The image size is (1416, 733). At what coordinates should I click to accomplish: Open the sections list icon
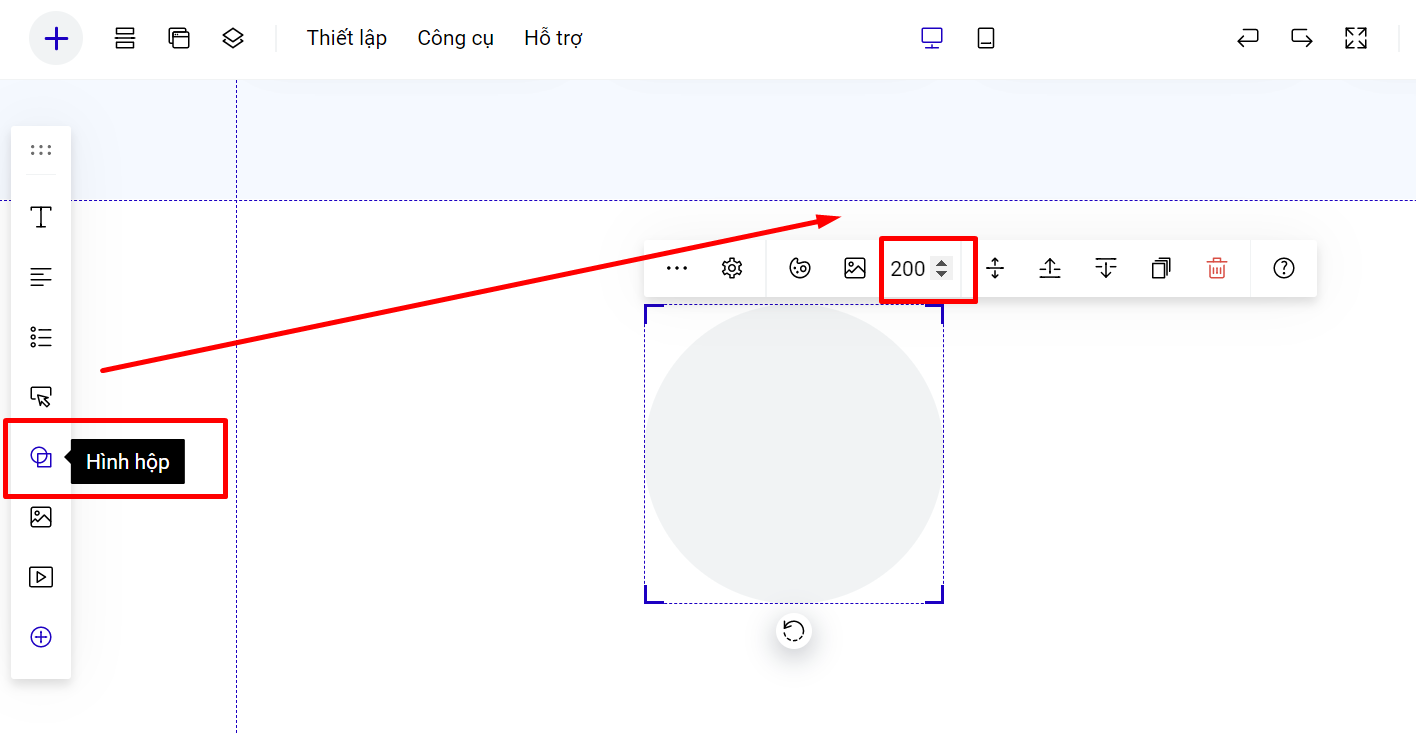tap(125, 39)
